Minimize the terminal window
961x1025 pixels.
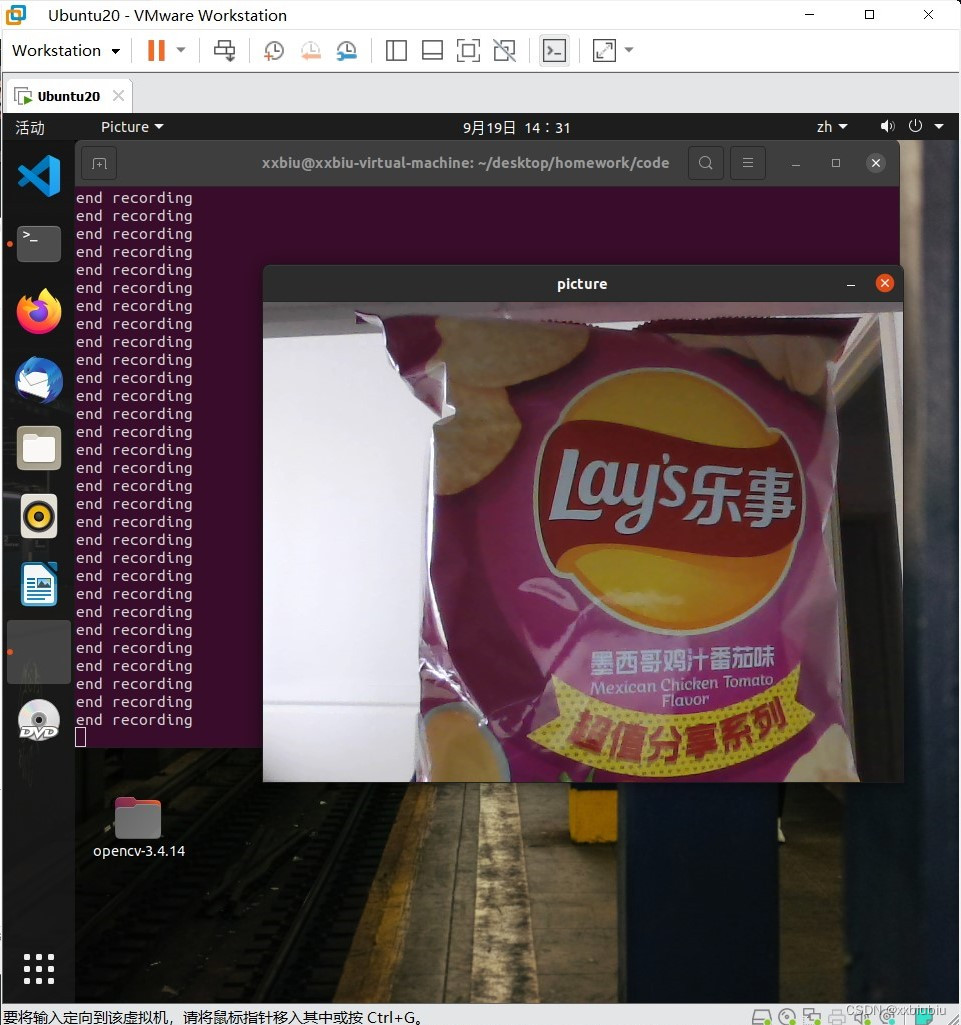tap(796, 163)
